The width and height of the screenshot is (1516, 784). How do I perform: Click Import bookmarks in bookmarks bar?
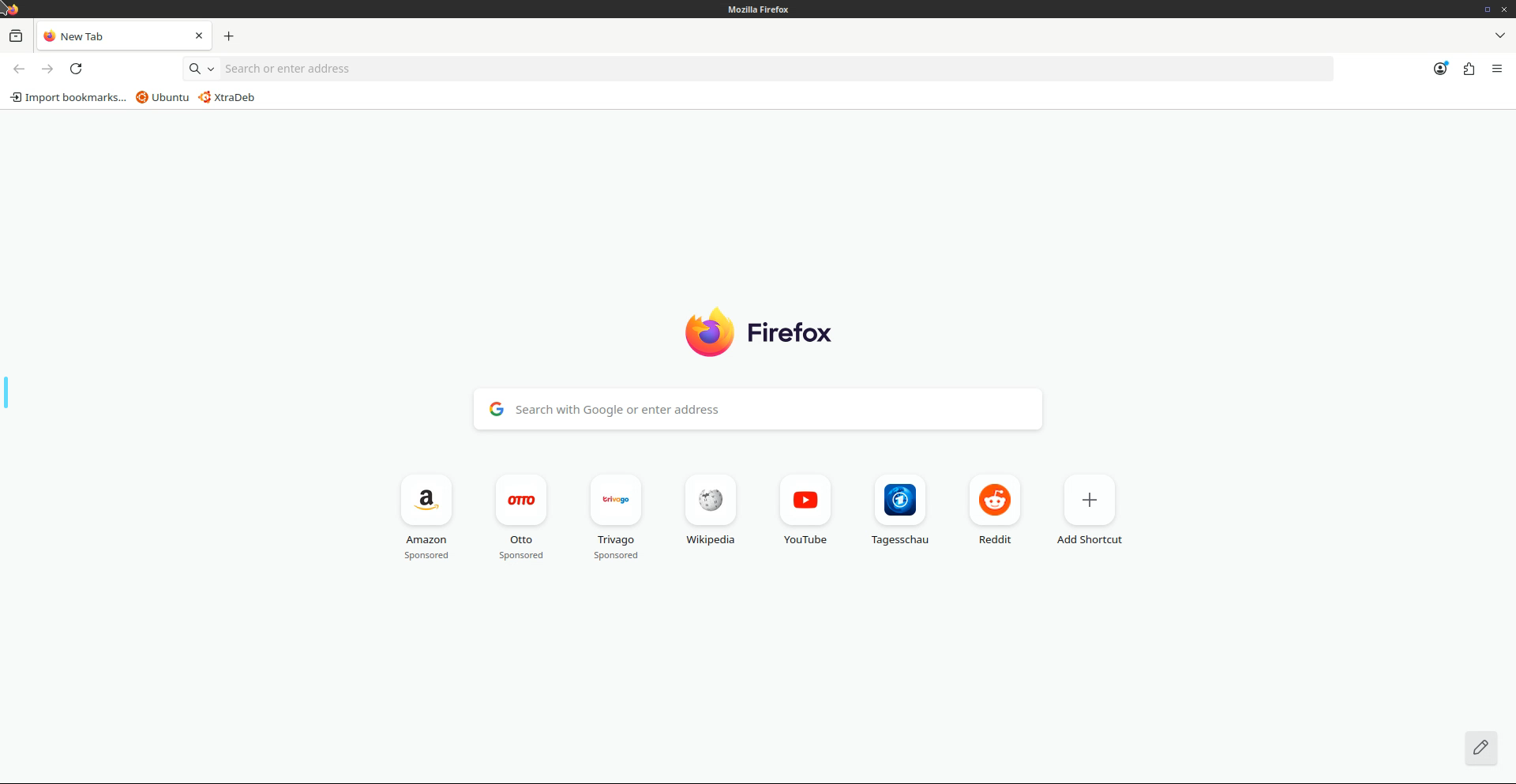[x=68, y=97]
